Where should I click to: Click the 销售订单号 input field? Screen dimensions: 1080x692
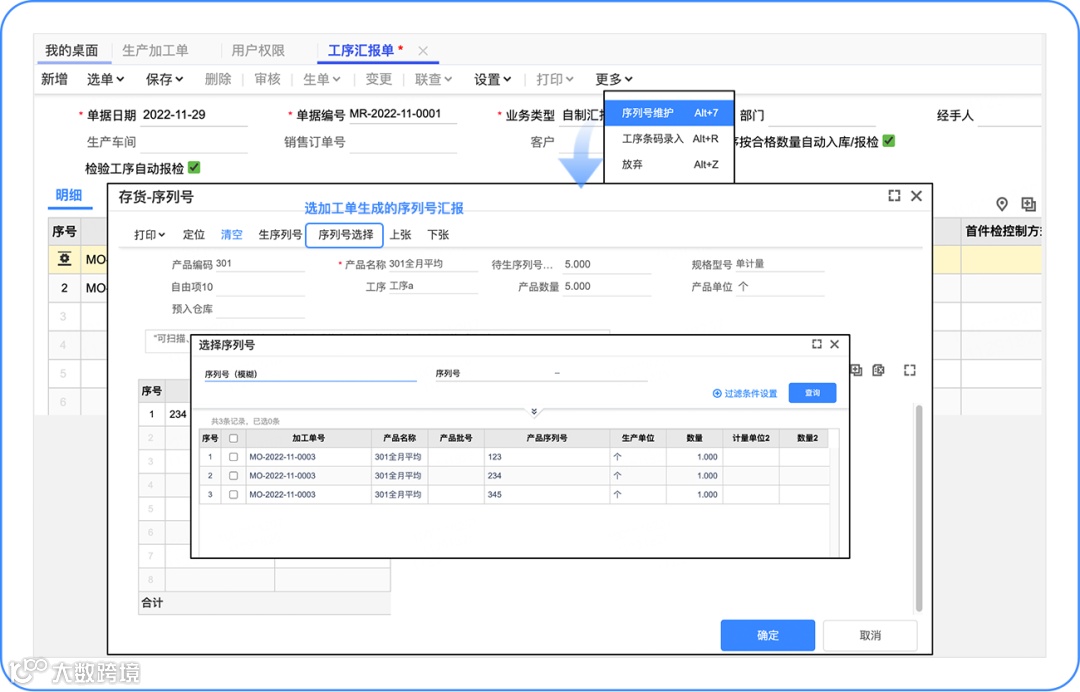pos(402,143)
